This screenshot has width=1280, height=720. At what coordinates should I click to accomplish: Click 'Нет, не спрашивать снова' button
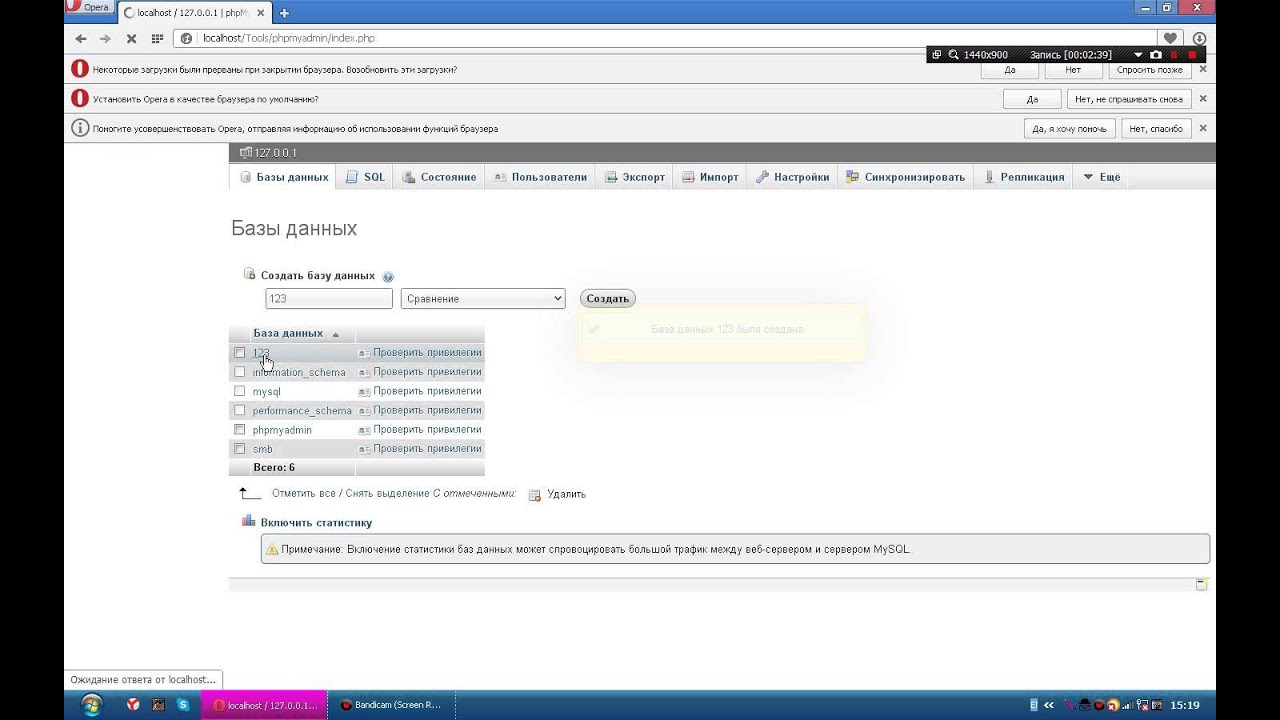click(x=1129, y=99)
